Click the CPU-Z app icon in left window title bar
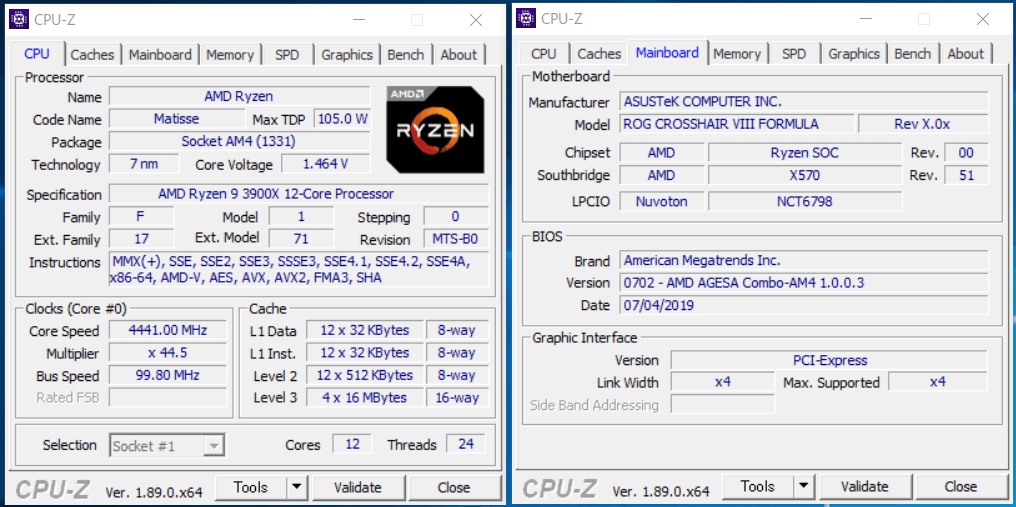 [19, 19]
